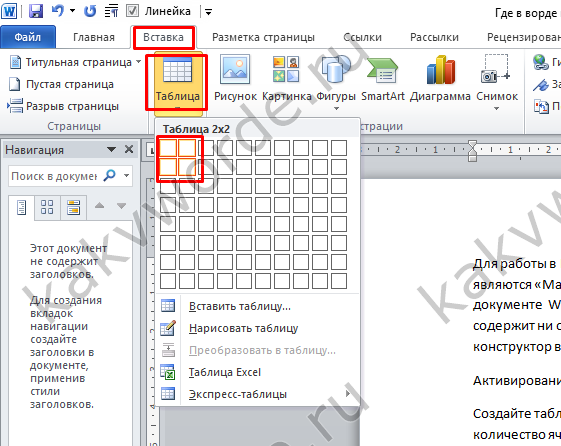The width and height of the screenshot is (561, 446).
Task: Pick the top-left cell of the table grid
Action: [168, 148]
